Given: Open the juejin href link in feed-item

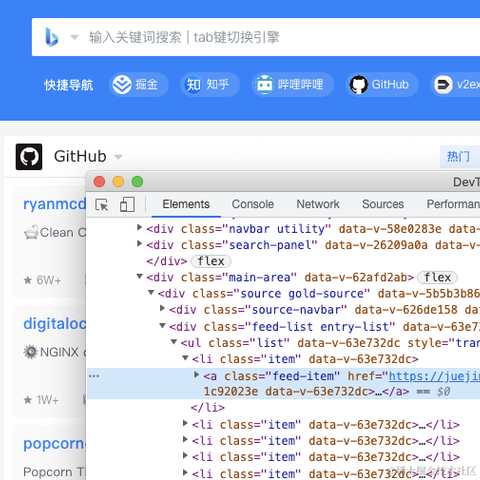Looking at the screenshot, I should [x=434, y=376].
